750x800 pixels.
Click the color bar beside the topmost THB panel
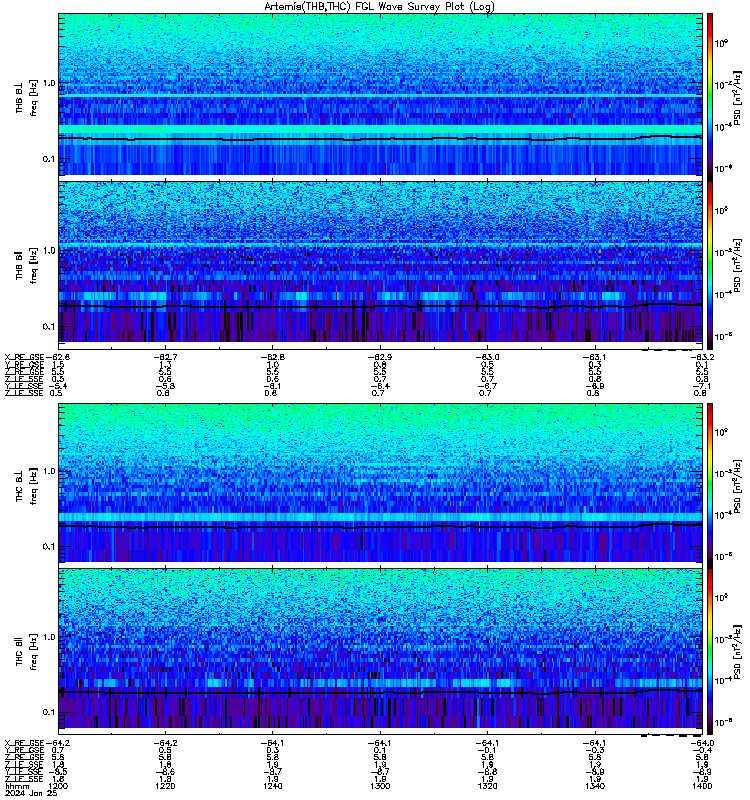coord(710,97)
